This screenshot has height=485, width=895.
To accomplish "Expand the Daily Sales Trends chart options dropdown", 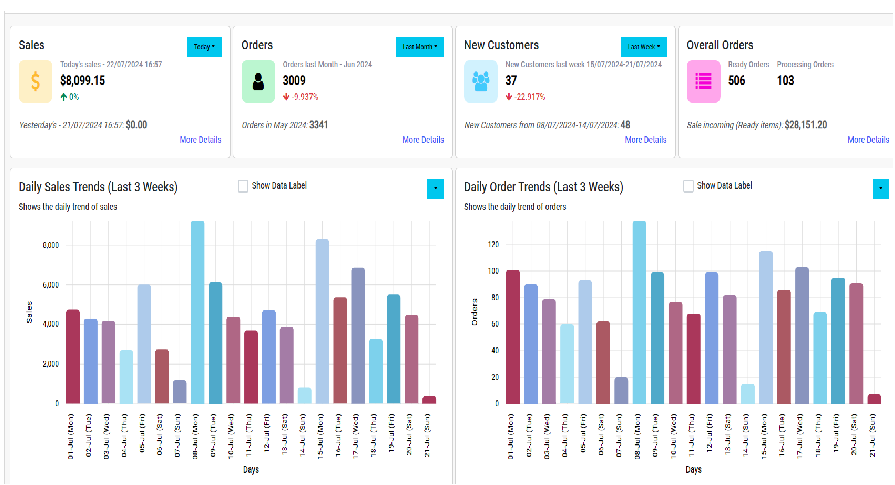I will (436, 189).
